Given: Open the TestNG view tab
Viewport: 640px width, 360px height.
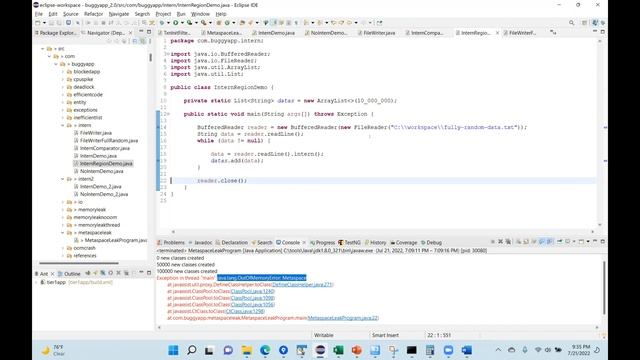Looking at the screenshot, I should click(x=349, y=242).
